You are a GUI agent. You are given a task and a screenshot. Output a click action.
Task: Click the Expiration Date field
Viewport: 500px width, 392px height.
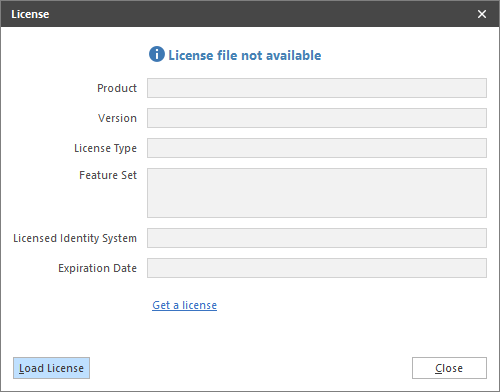[x=317, y=268]
